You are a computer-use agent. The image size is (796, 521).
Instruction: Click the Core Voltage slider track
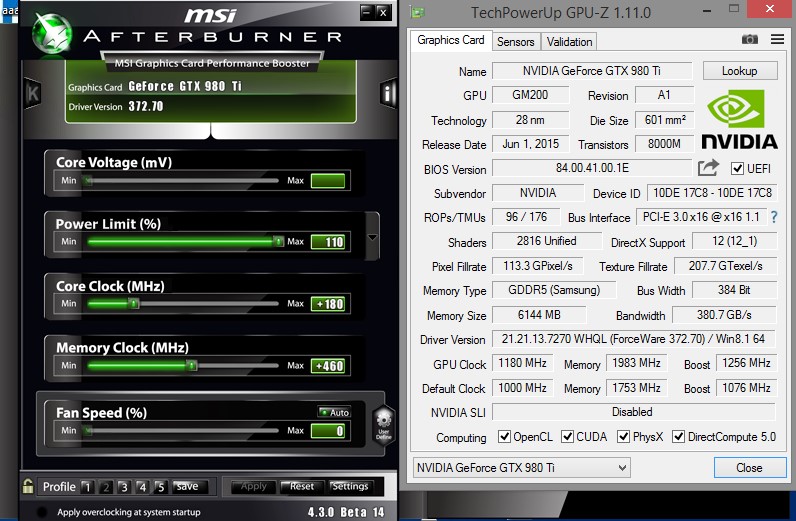[183, 180]
